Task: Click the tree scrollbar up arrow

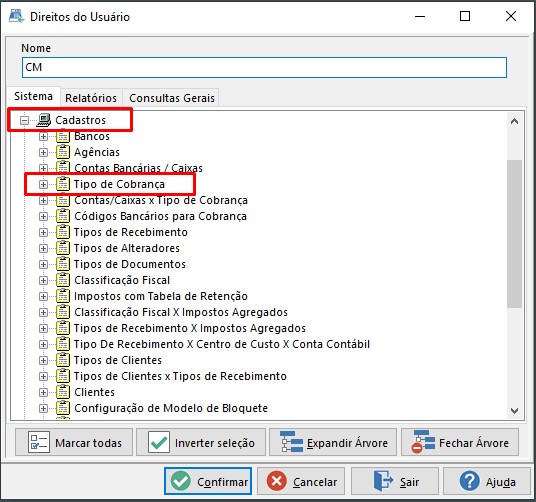Action: (514, 121)
